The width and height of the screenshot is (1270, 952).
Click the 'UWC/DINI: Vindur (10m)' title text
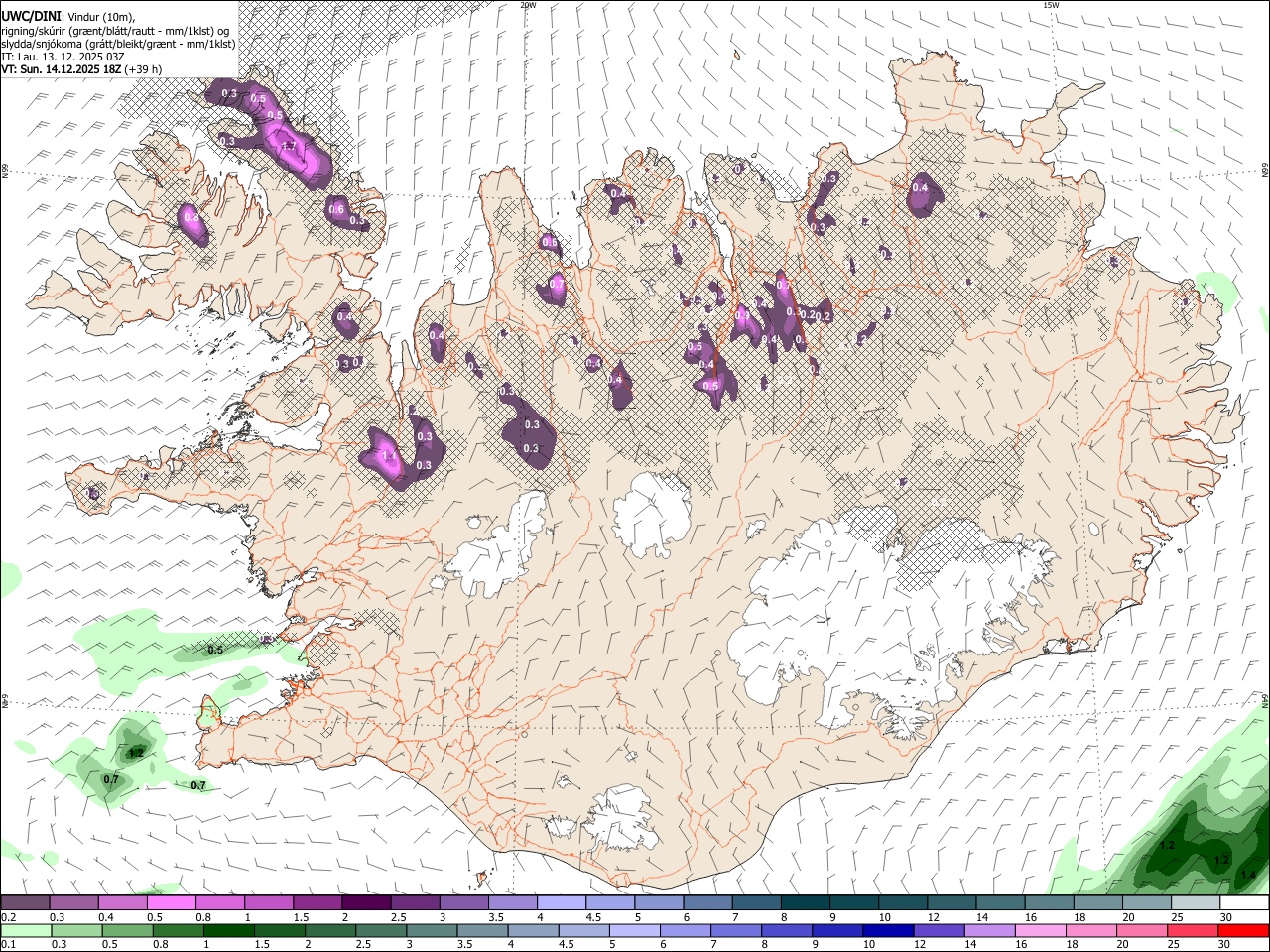click(67, 15)
